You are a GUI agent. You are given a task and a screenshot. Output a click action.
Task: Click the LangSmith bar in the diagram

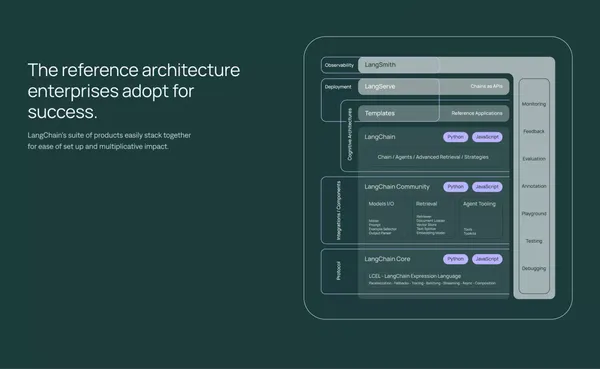coord(456,65)
